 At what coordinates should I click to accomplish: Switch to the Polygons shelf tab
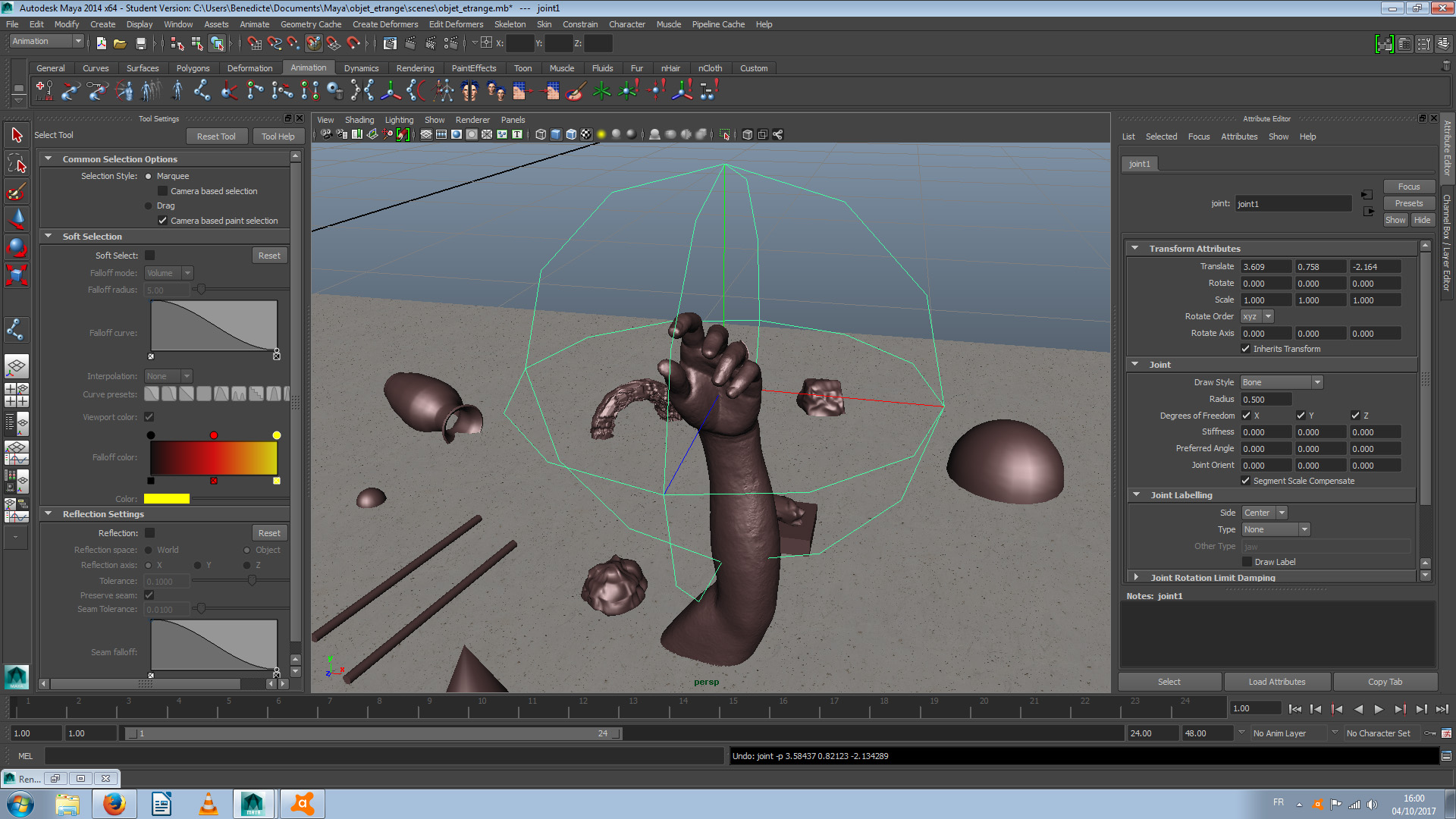pyautogui.click(x=193, y=67)
